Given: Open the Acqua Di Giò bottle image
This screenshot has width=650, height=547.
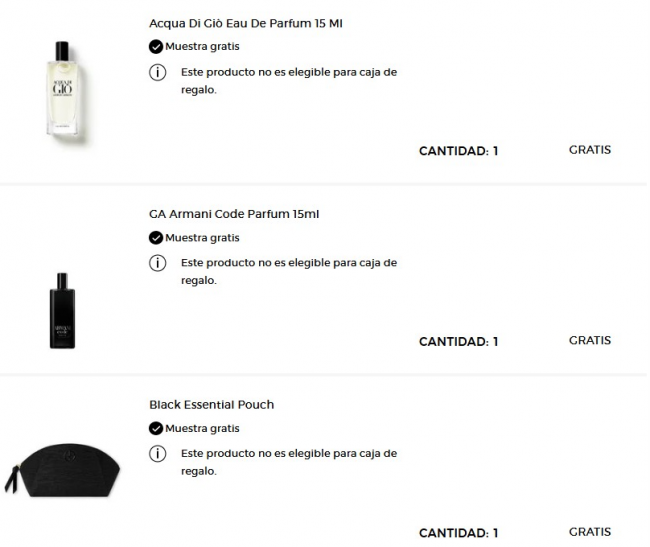Looking at the screenshot, I should pos(62,90).
